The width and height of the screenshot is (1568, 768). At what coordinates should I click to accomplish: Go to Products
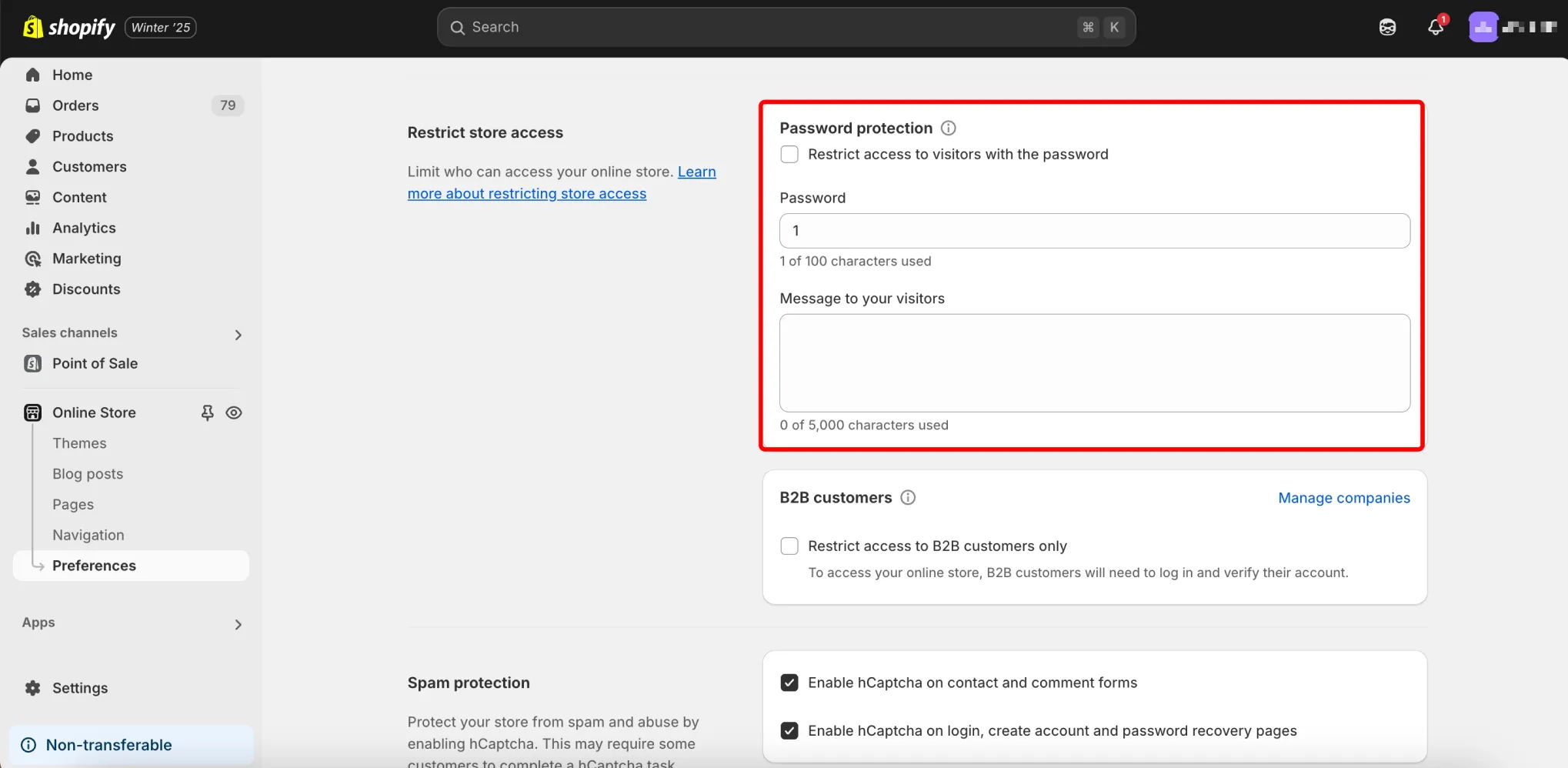click(82, 136)
